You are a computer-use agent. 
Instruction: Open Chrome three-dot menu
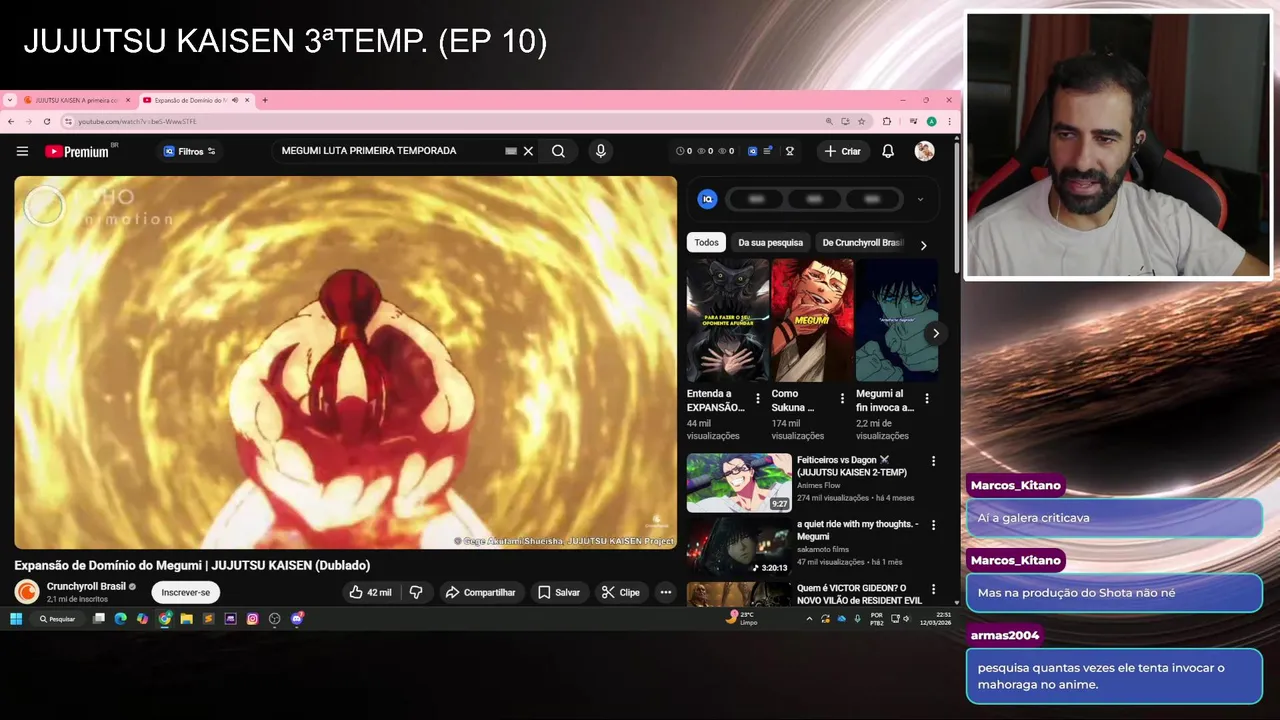pyautogui.click(x=949, y=121)
